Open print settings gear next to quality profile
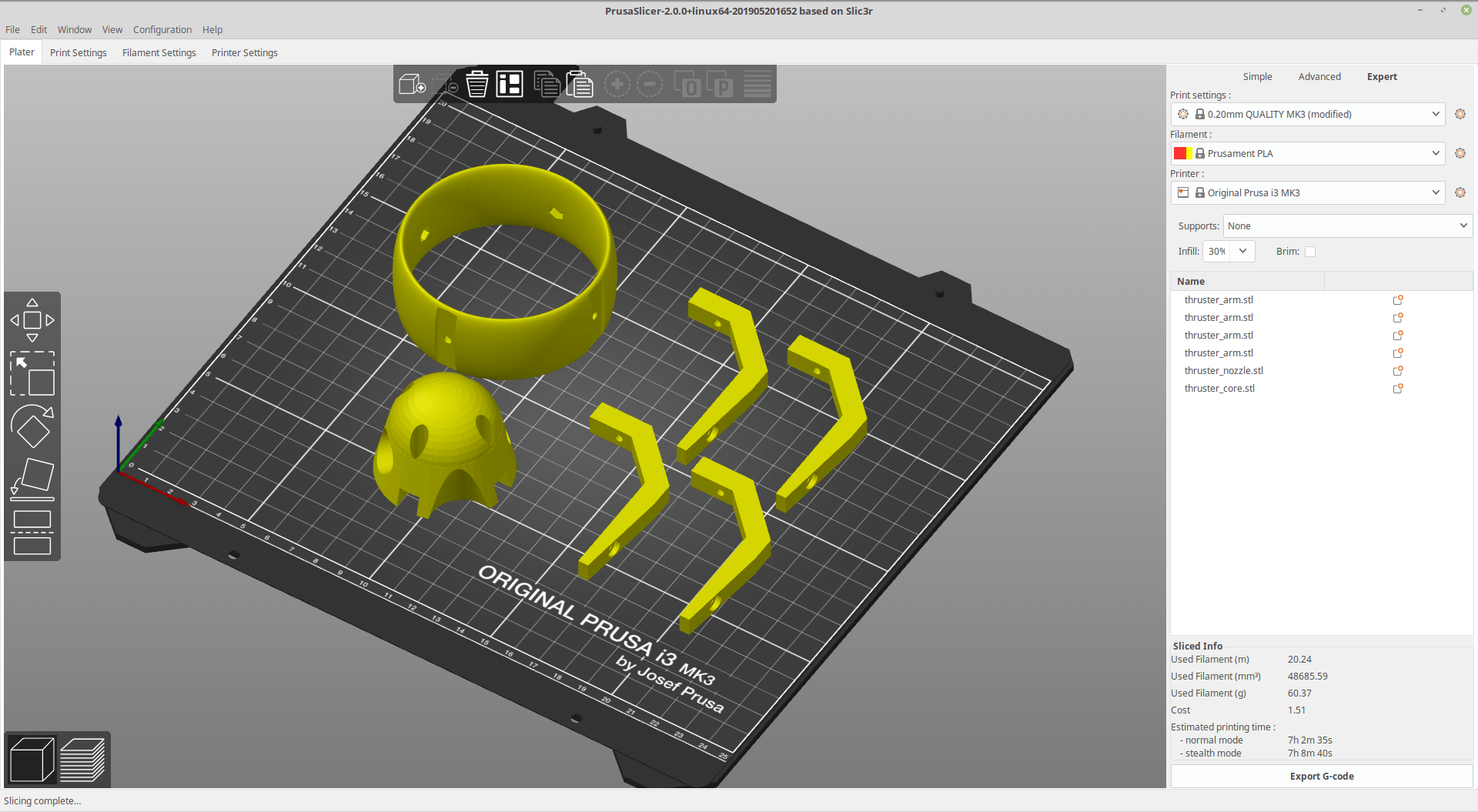 click(1460, 114)
